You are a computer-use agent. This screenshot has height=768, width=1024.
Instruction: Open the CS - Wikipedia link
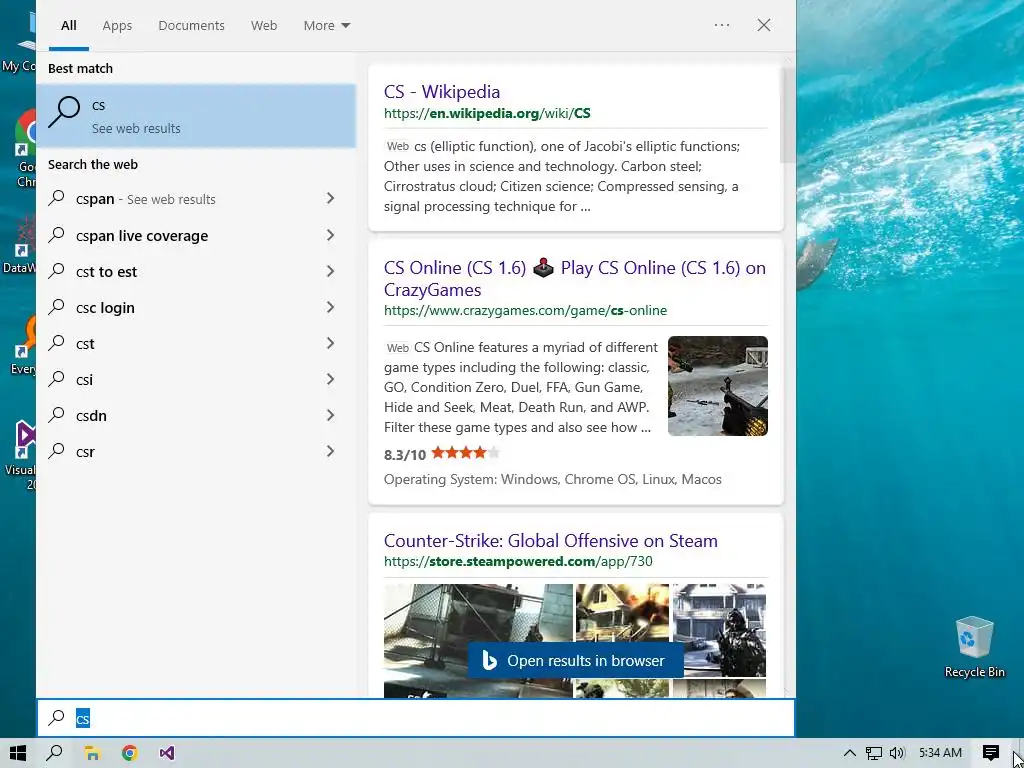pyautogui.click(x=441, y=91)
